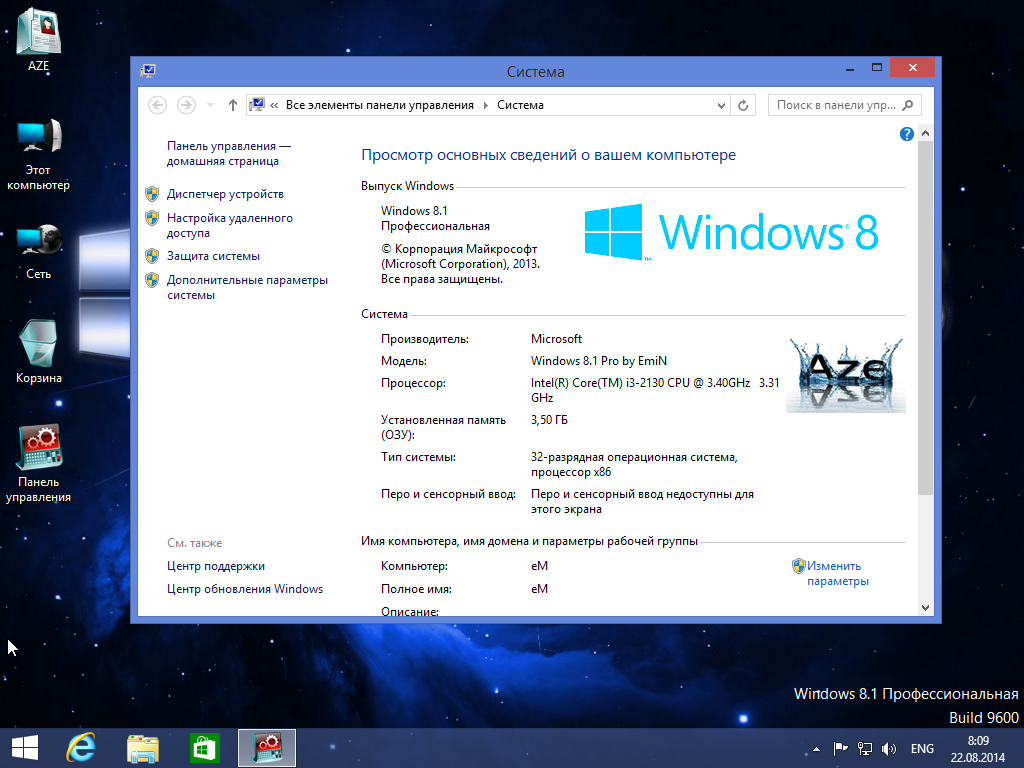The image size is (1024, 768).
Task: Expand the breadcrumb chevron before Все элементы
Action: 274,105
